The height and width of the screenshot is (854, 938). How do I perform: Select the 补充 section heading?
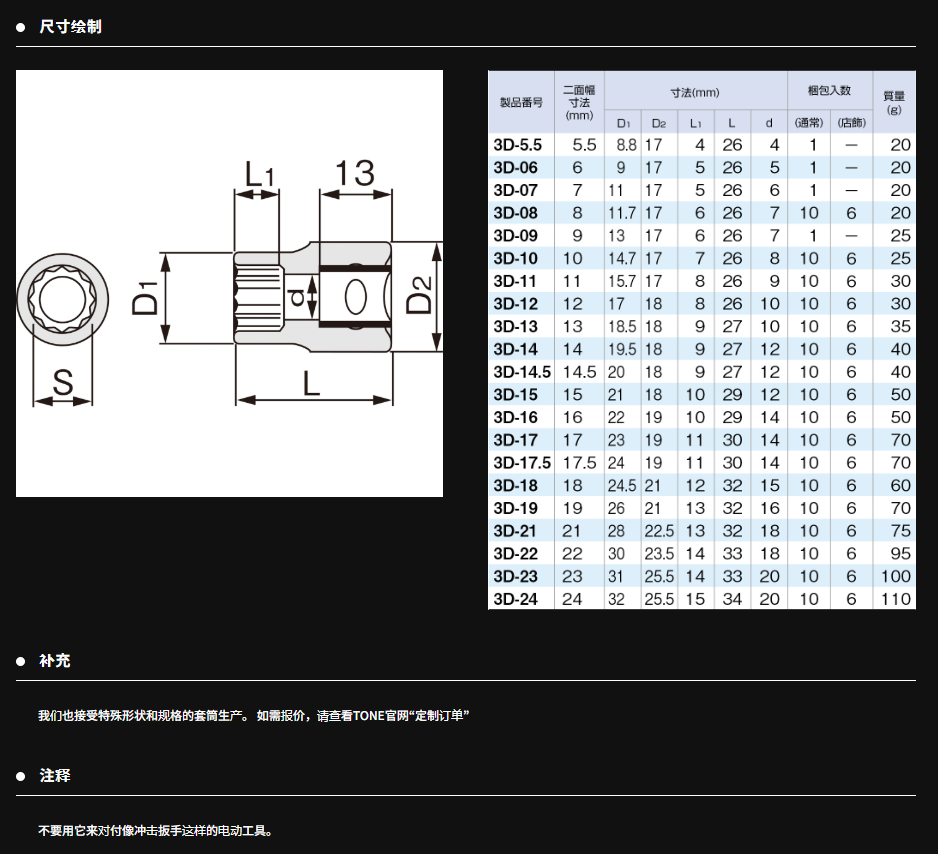click(55, 661)
